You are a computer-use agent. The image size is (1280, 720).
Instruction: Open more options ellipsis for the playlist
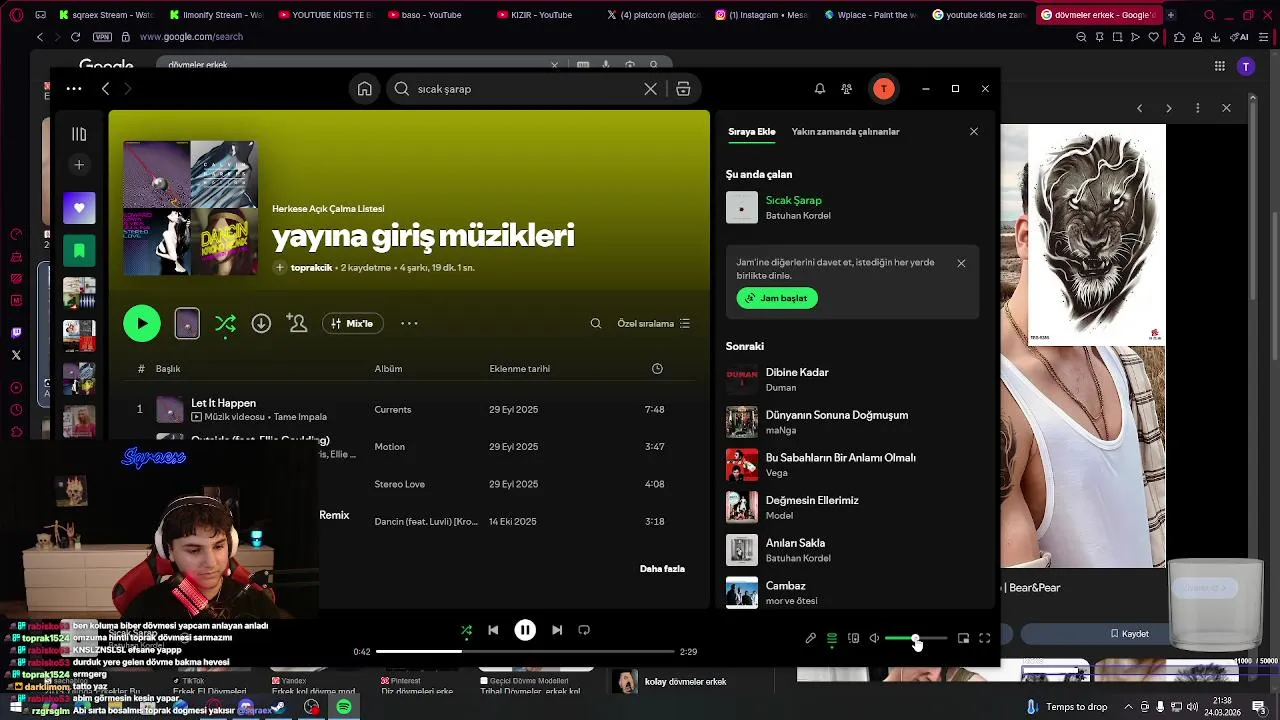pyautogui.click(x=409, y=323)
